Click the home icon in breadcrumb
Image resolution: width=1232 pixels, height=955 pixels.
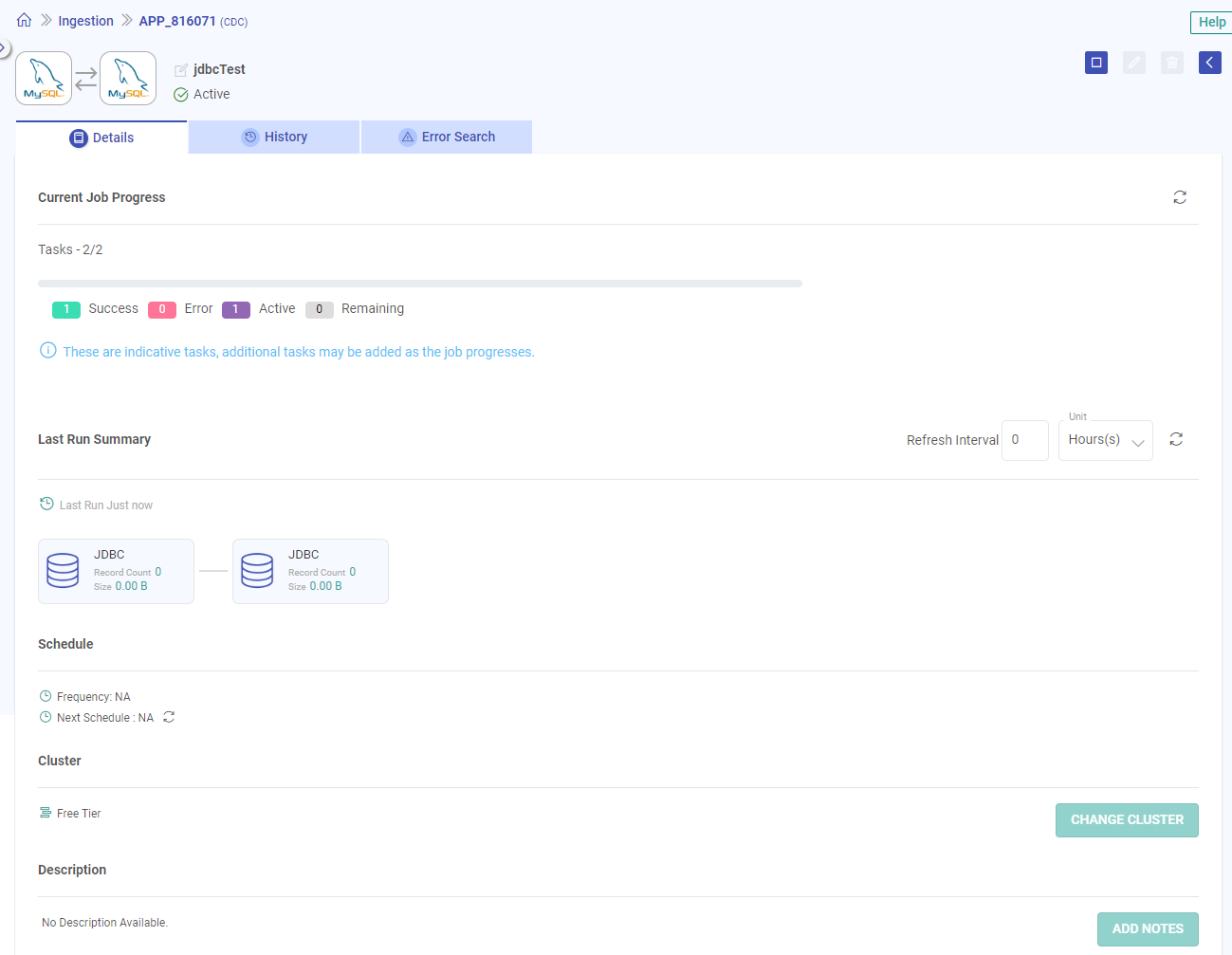pos(24,20)
